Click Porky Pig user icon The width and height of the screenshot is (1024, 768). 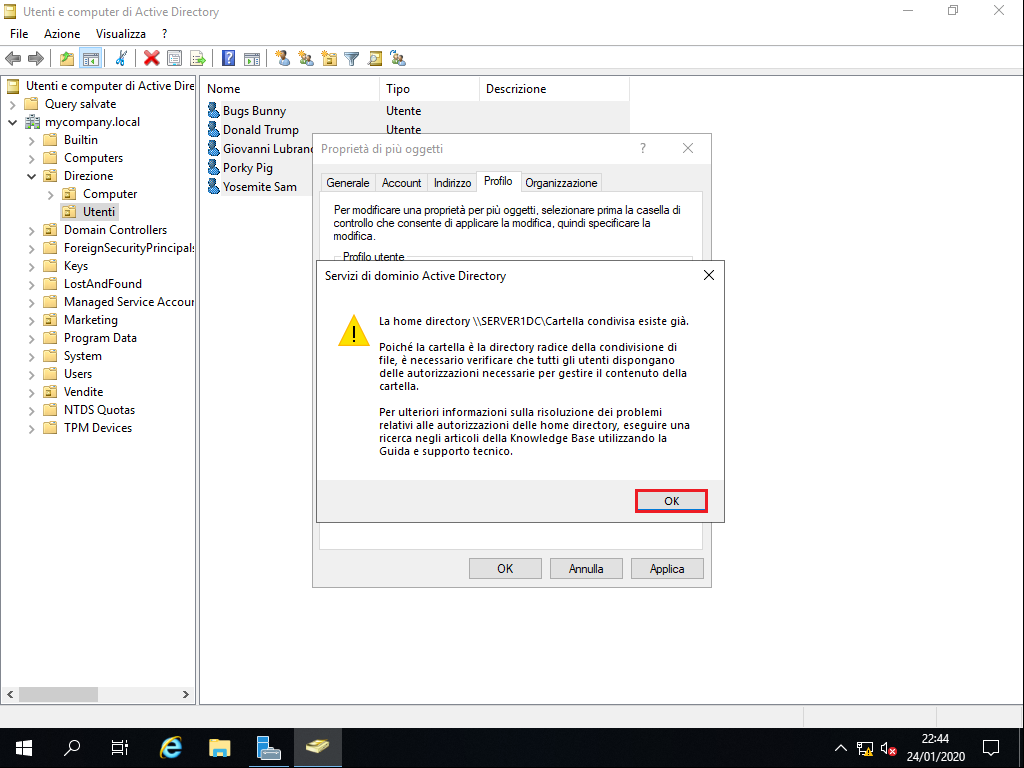coord(214,167)
